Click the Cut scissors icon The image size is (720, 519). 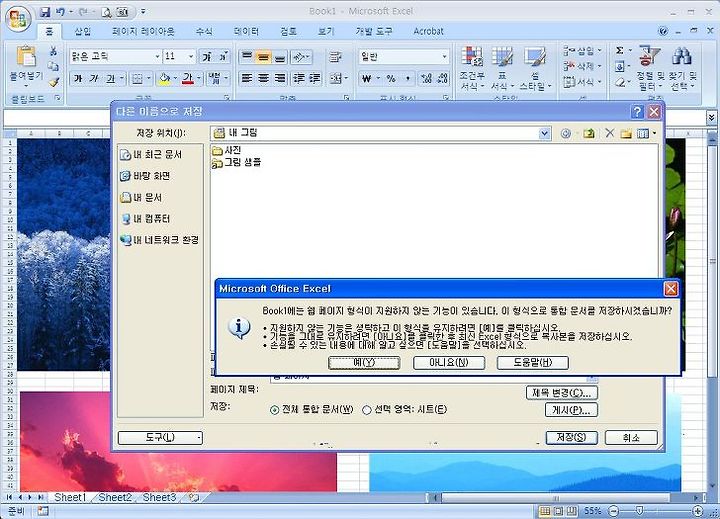click(53, 51)
